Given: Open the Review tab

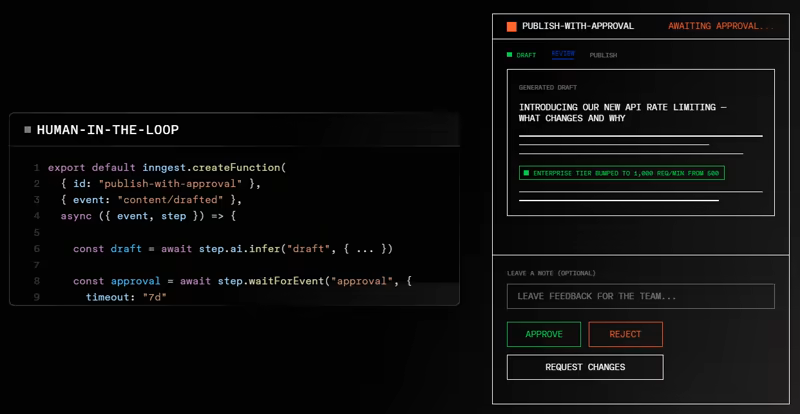Looking at the screenshot, I should 563,54.
